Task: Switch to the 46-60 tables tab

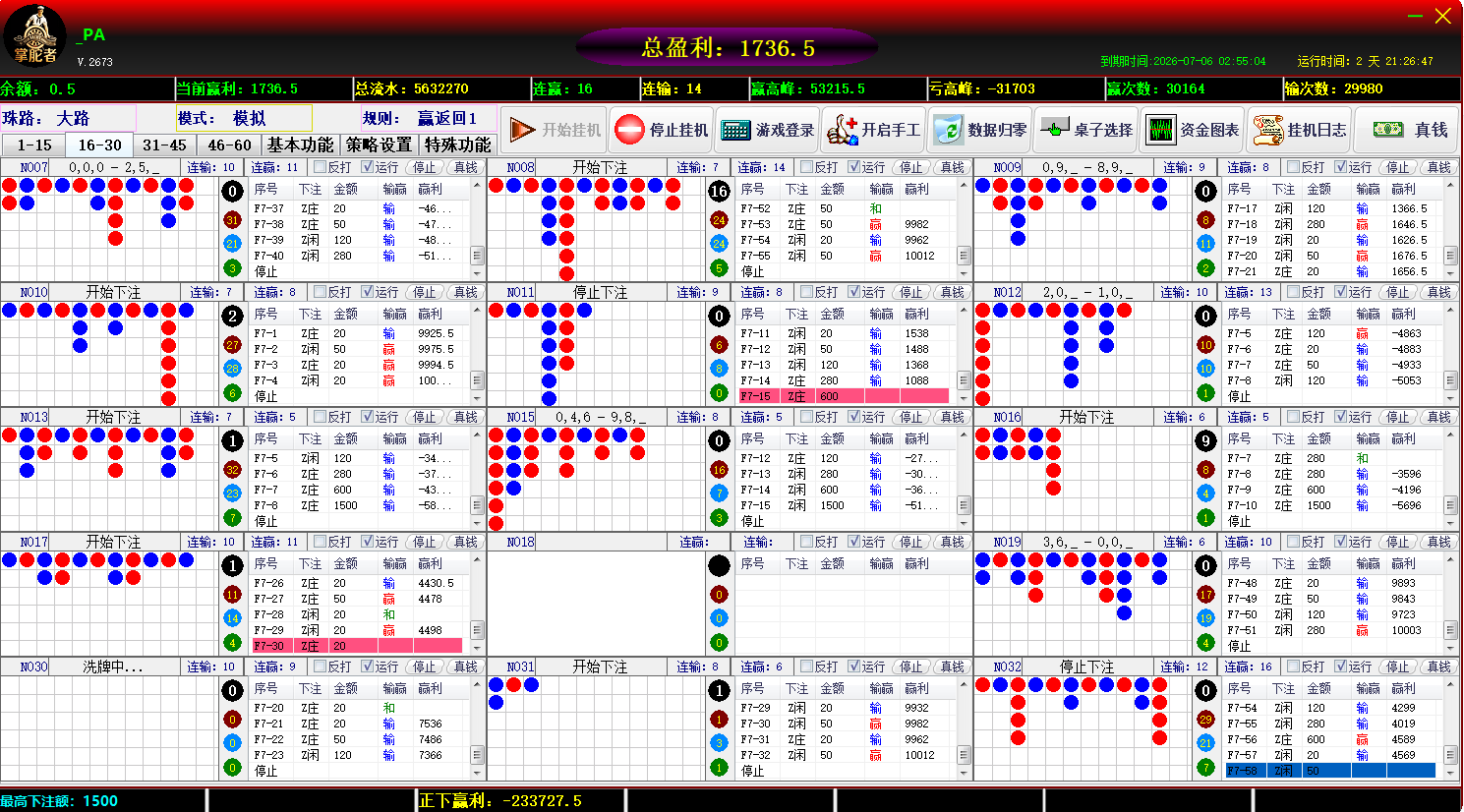Action: (x=229, y=145)
